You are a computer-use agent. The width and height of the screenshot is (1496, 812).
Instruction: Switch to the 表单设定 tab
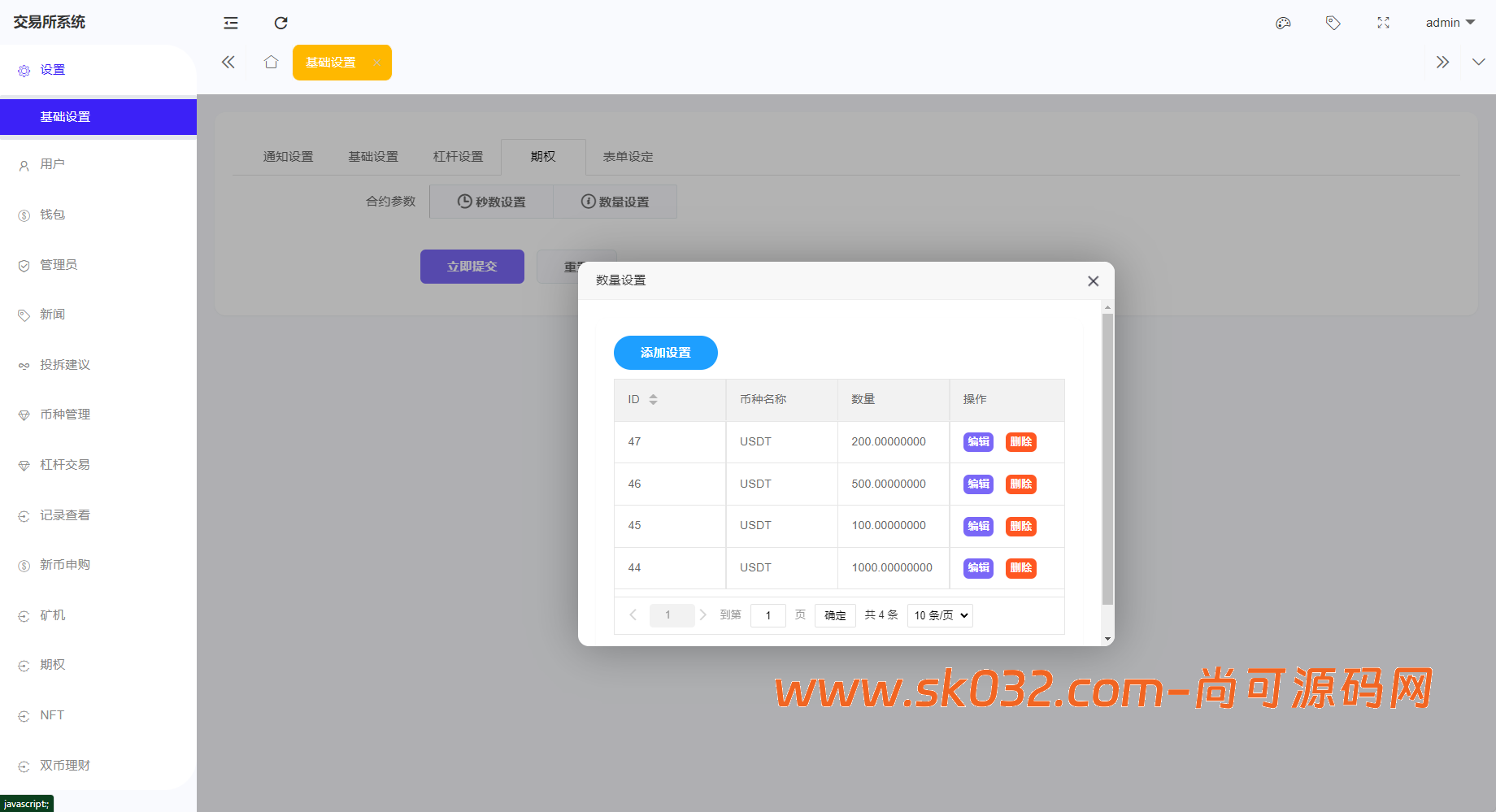[x=627, y=156]
